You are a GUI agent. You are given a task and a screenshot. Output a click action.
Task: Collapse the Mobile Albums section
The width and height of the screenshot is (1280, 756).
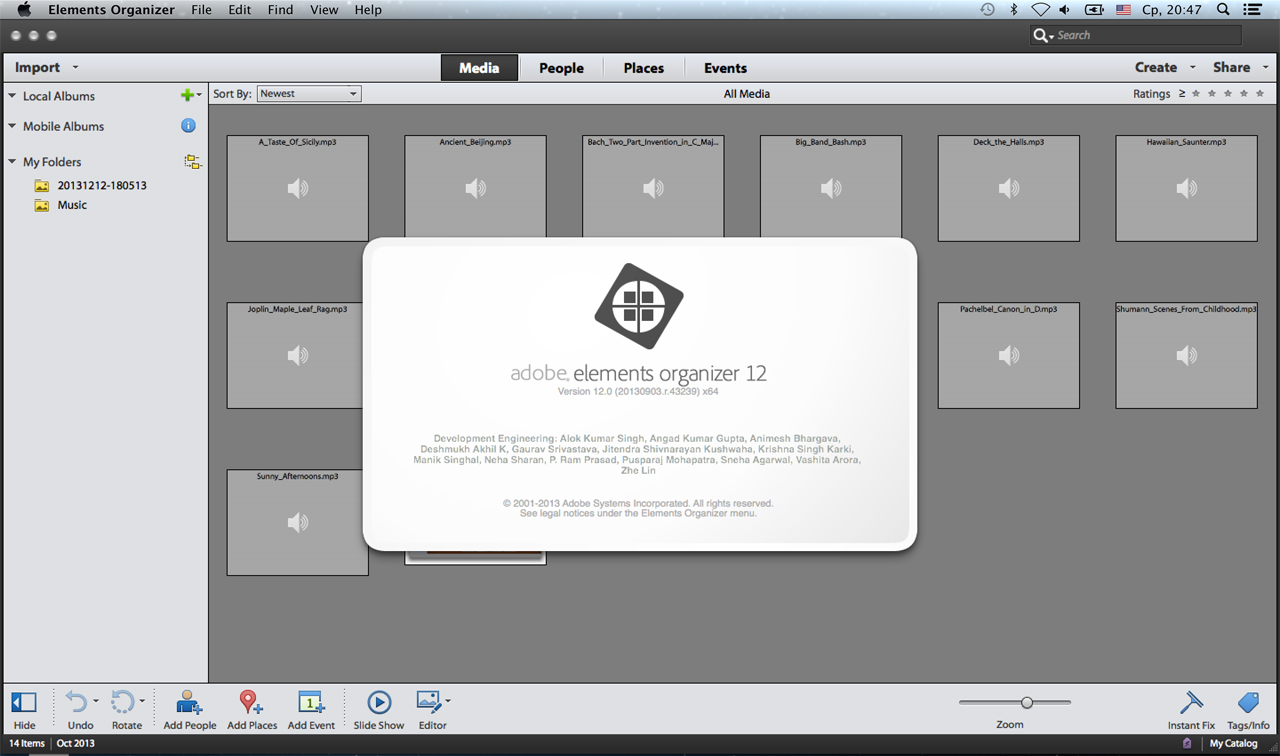pos(12,126)
